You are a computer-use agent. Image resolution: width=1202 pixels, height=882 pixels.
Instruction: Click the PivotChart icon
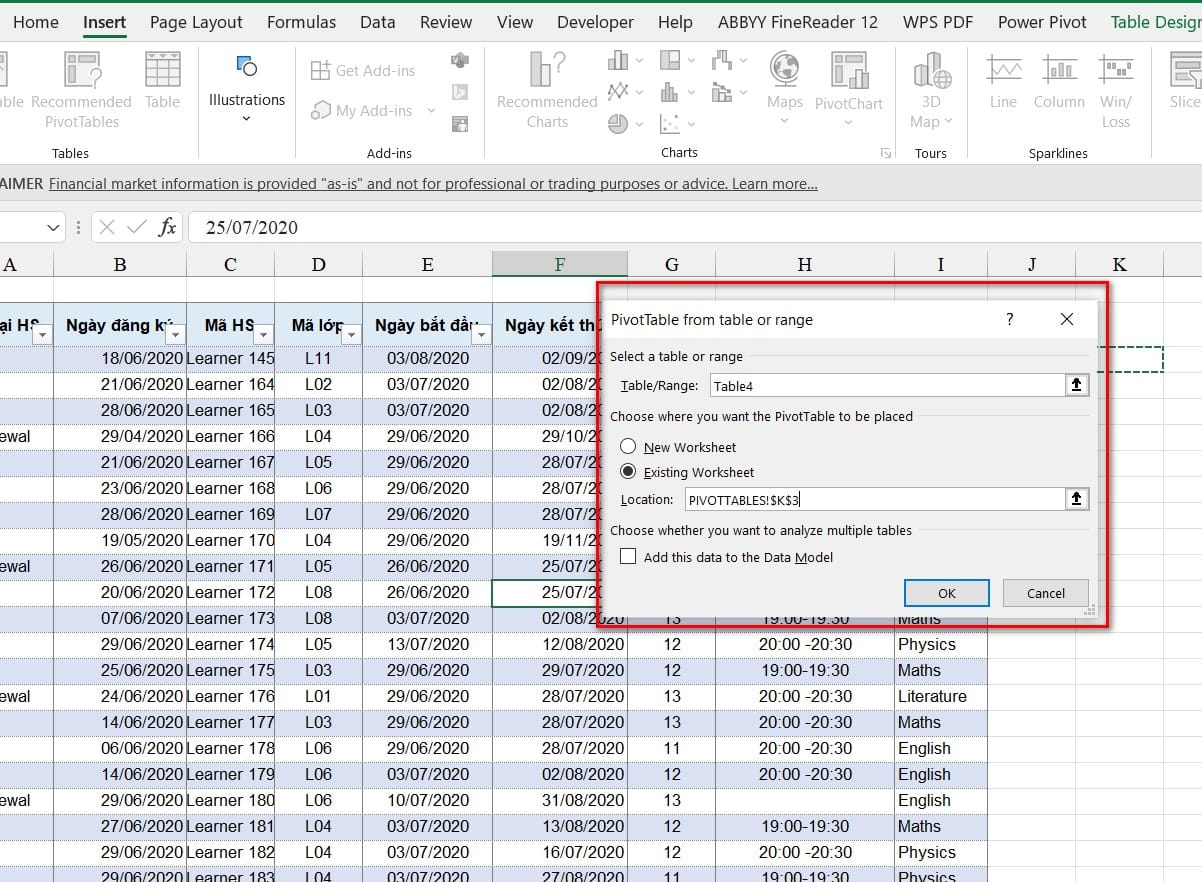pyautogui.click(x=849, y=69)
